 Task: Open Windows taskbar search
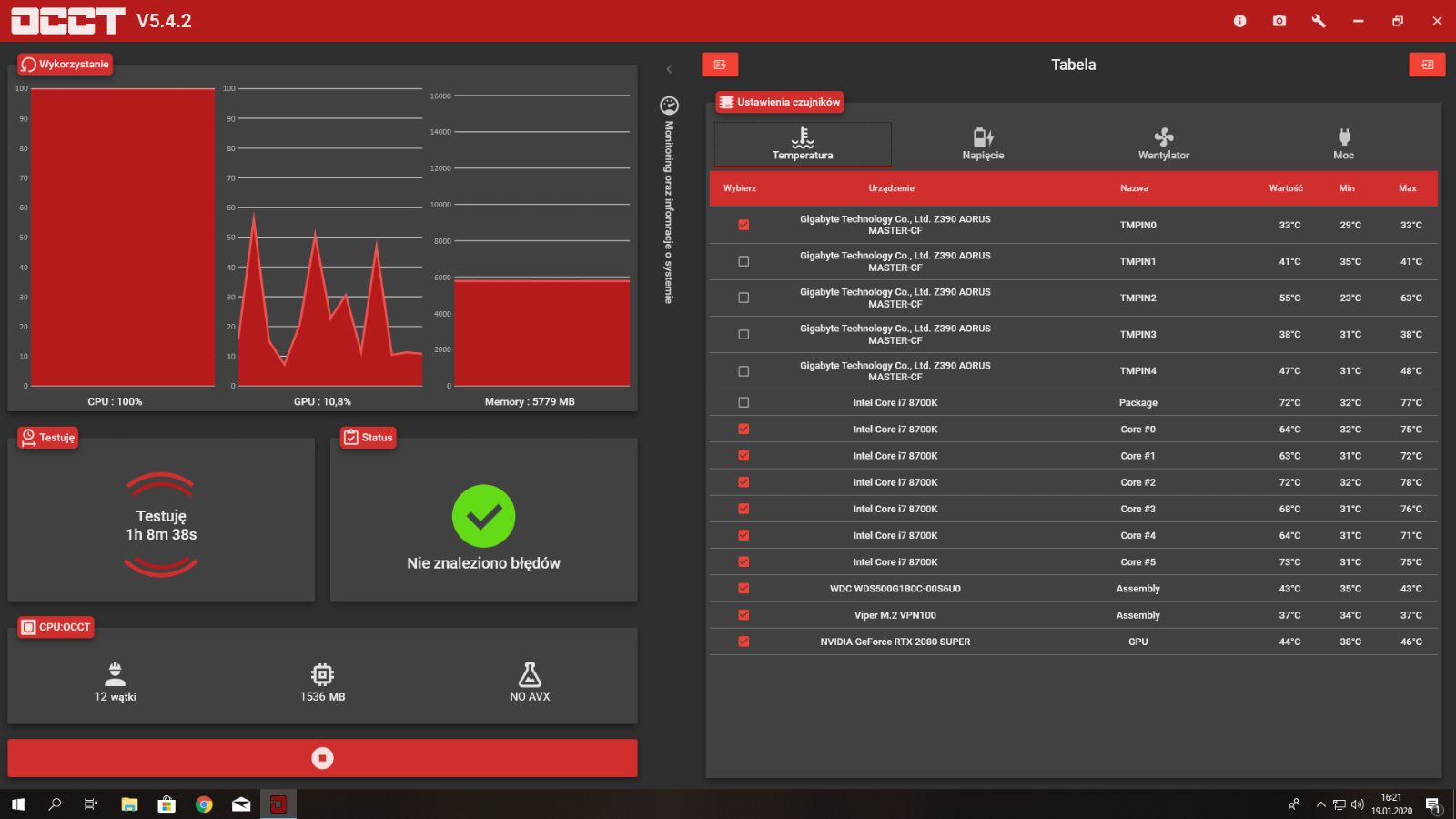pos(55,804)
